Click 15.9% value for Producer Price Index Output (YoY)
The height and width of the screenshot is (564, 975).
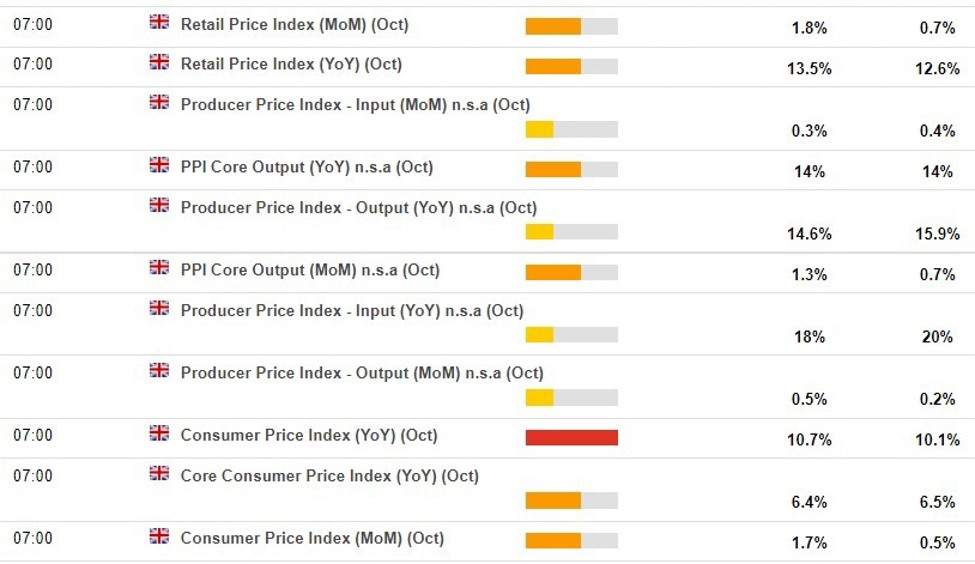pos(937,234)
